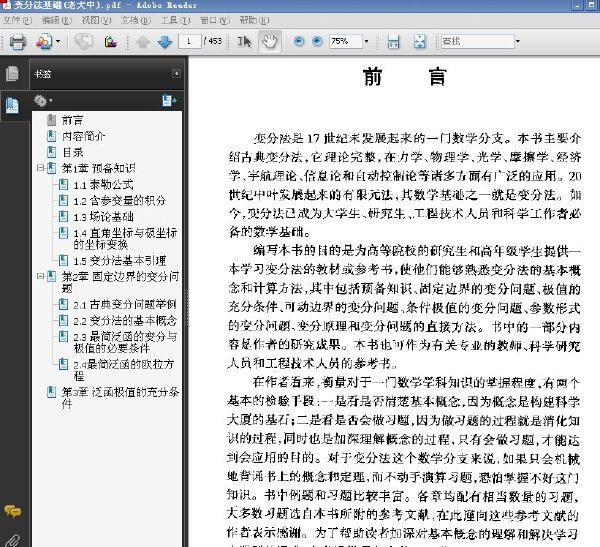Open the 工具 menu
600x547 pixels.
click(175, 20)
